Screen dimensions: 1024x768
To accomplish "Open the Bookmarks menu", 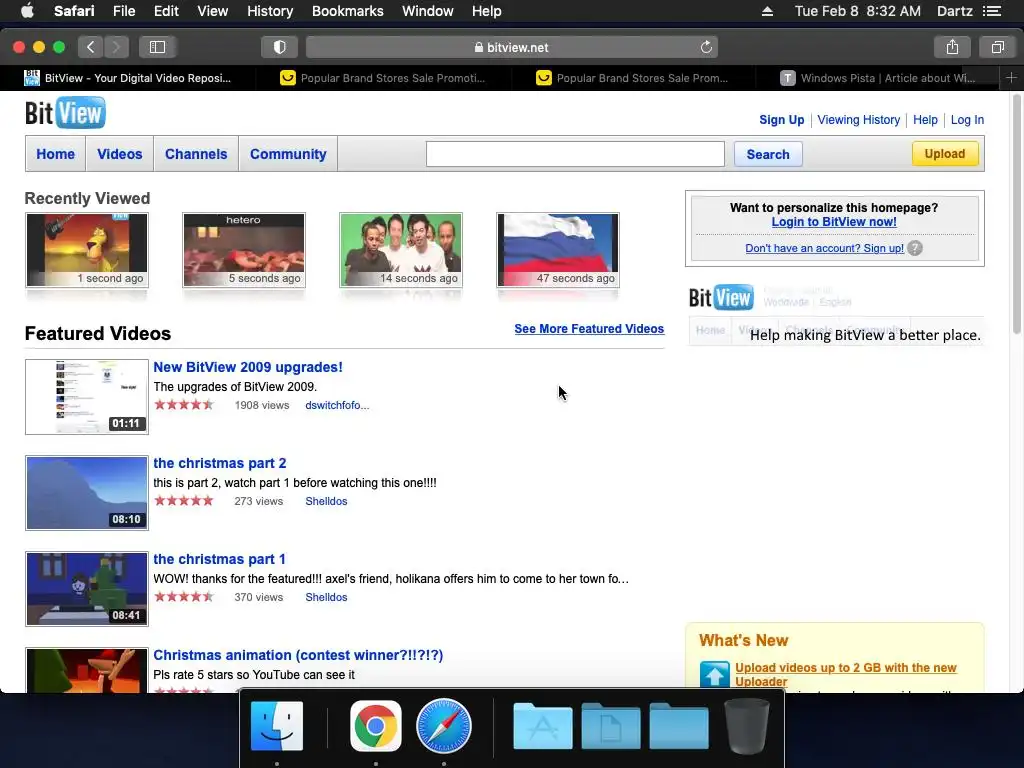I will coord(347,11).
